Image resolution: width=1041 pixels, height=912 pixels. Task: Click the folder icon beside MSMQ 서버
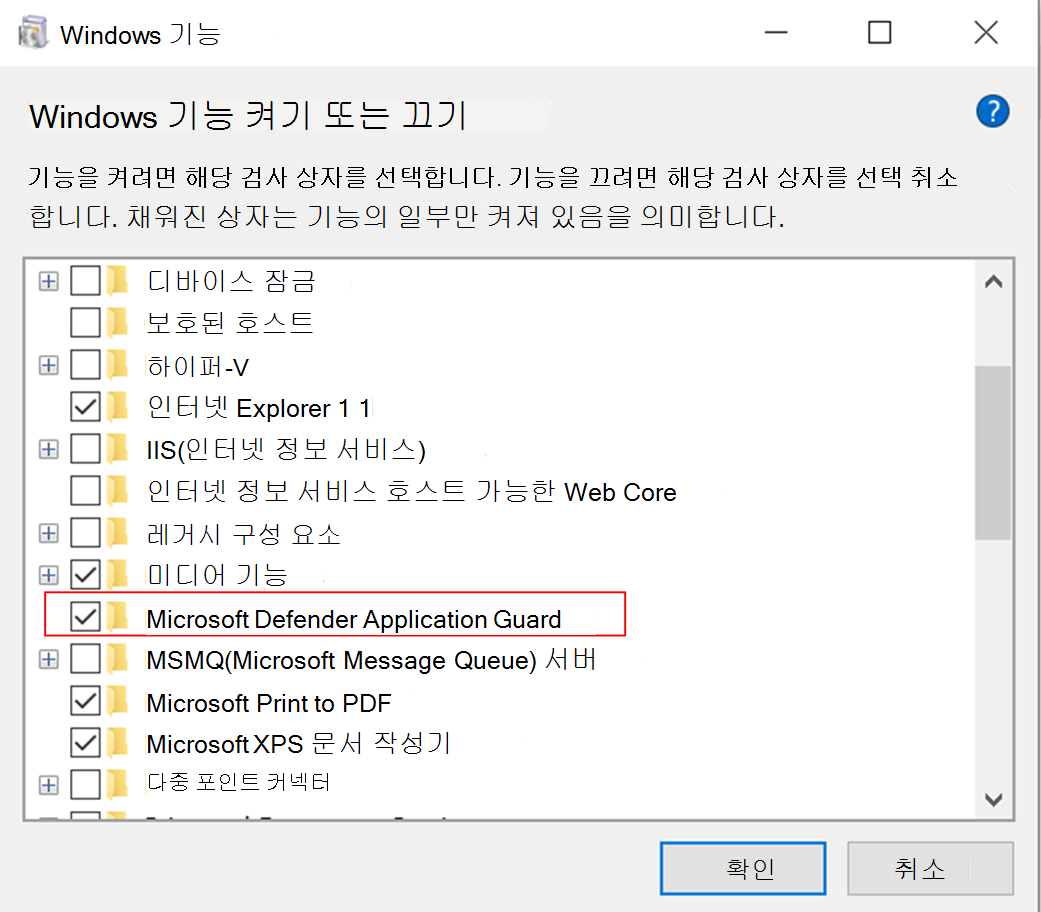coord(118,659)
